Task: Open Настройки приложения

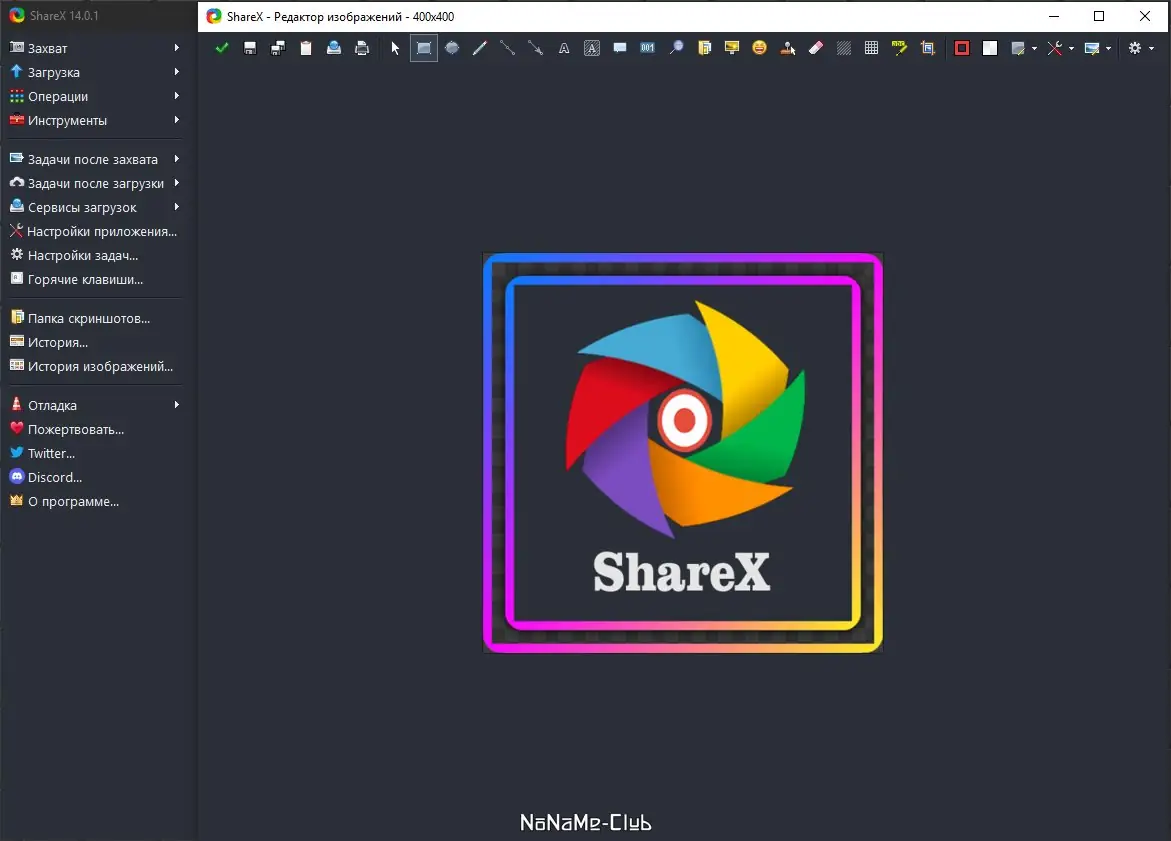Action: (94, 232)
